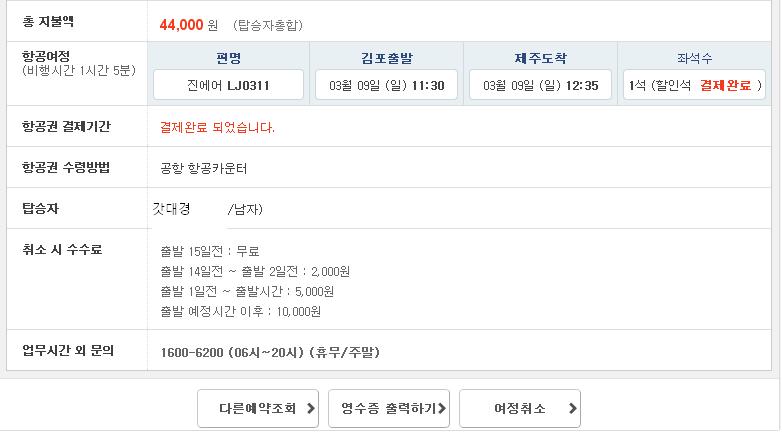Screen dimensions: 782x435
Task: Click the 여정취소 button
Action: 520,409
